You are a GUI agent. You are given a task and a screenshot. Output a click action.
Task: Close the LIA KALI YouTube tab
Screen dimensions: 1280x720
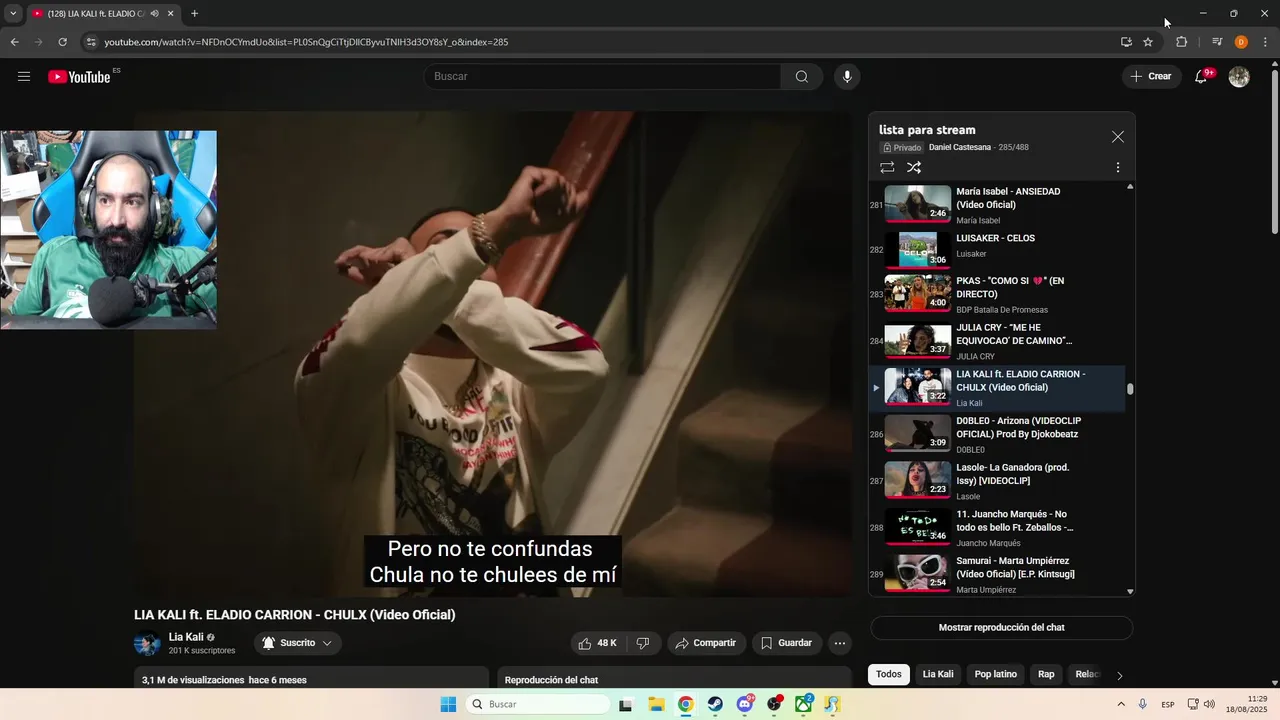170,14
